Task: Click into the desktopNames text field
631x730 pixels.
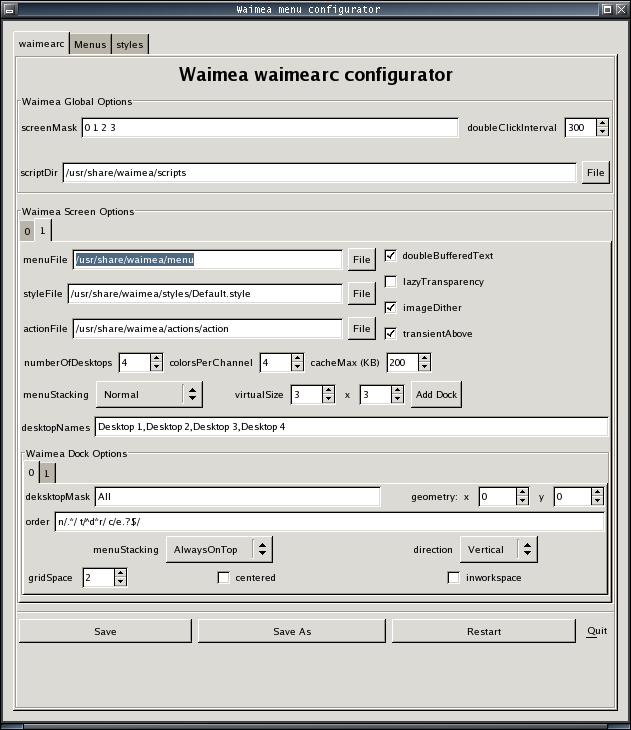Action: point(350,427)
